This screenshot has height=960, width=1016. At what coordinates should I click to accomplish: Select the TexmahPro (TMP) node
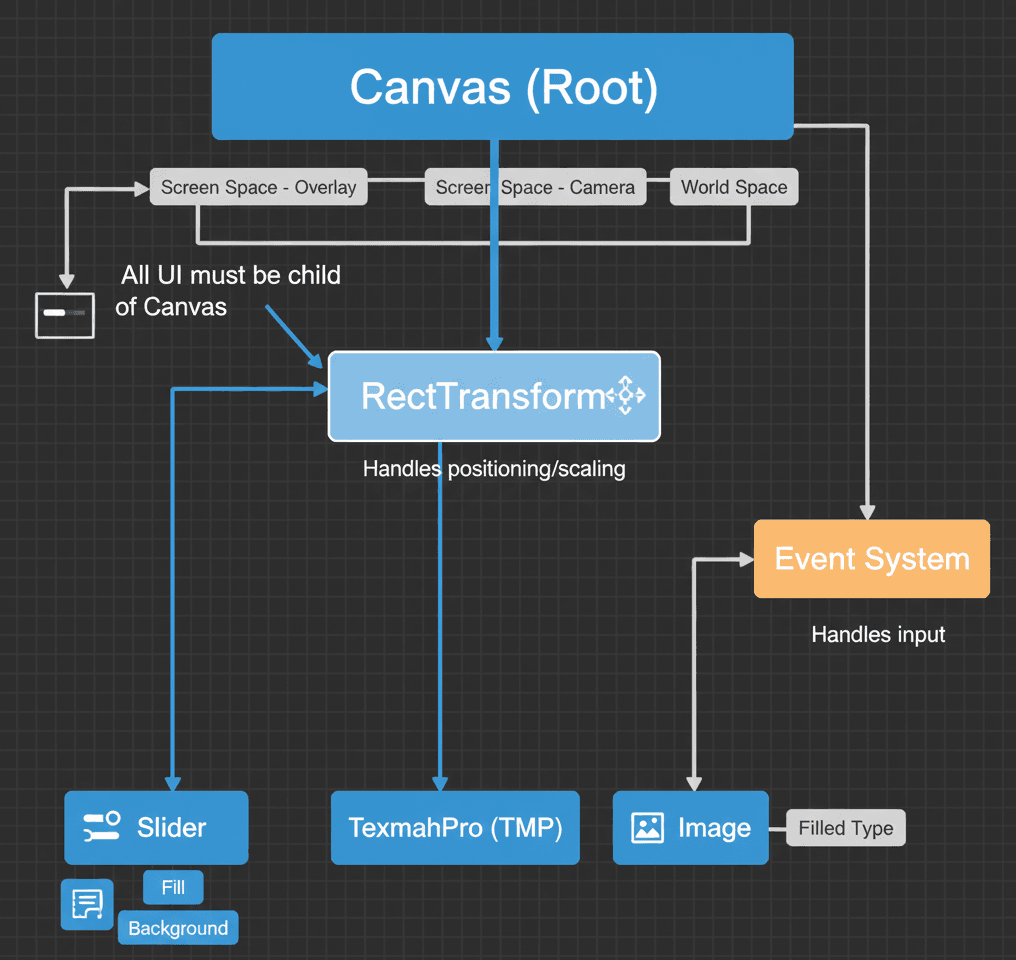pos(455,828)
